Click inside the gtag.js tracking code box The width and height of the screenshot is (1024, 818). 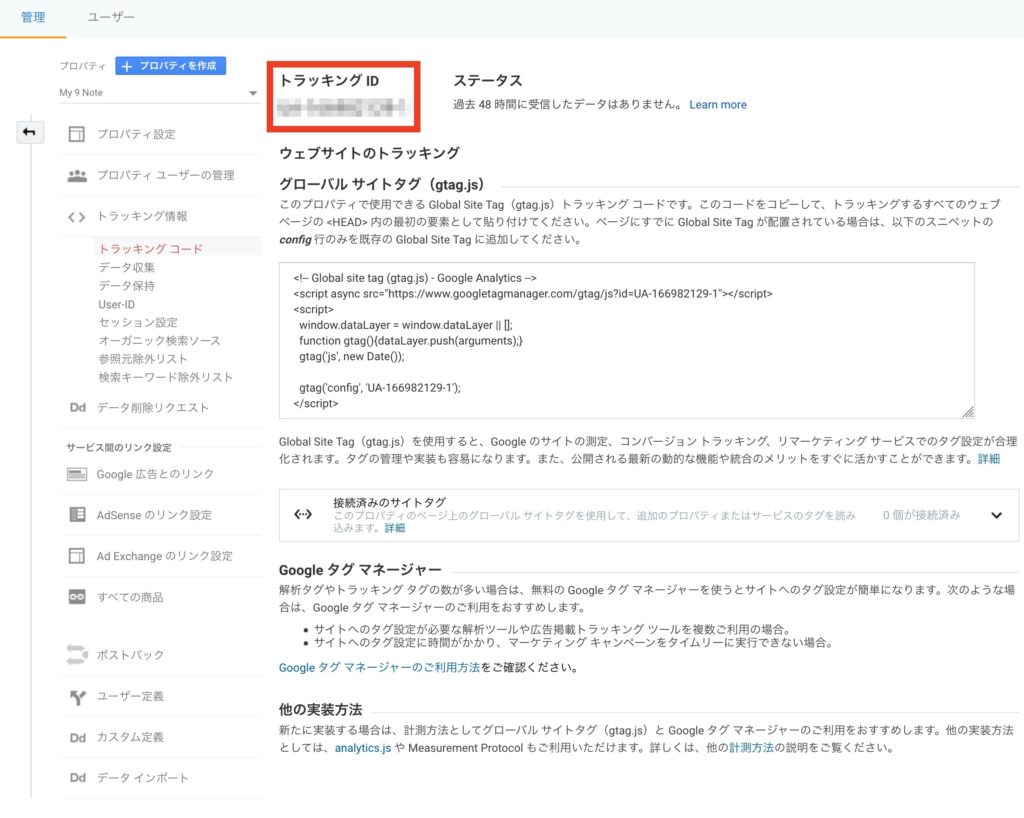tap(626, 340)
